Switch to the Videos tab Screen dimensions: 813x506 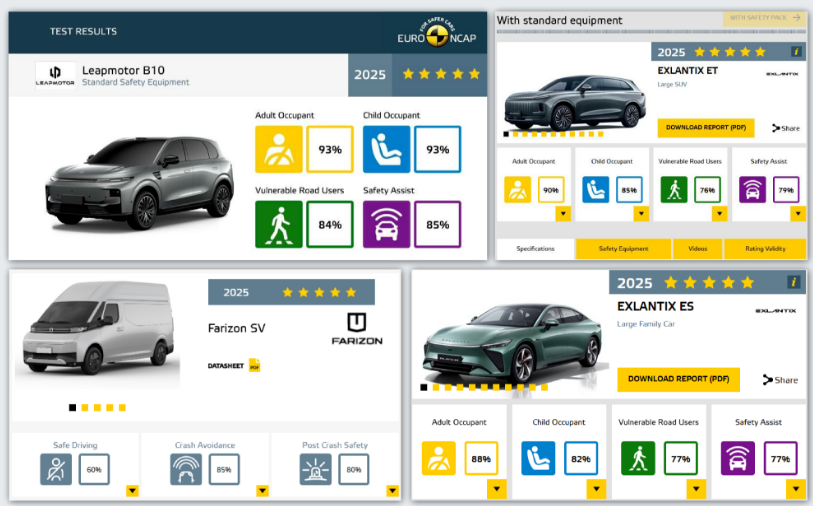(x=697, y=249)
